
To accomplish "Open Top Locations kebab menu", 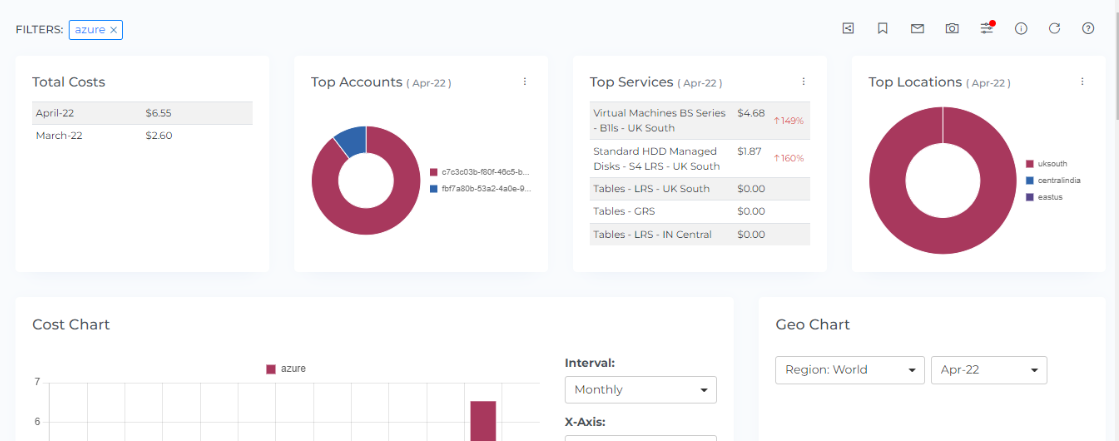I will [x=1081, y=82].
